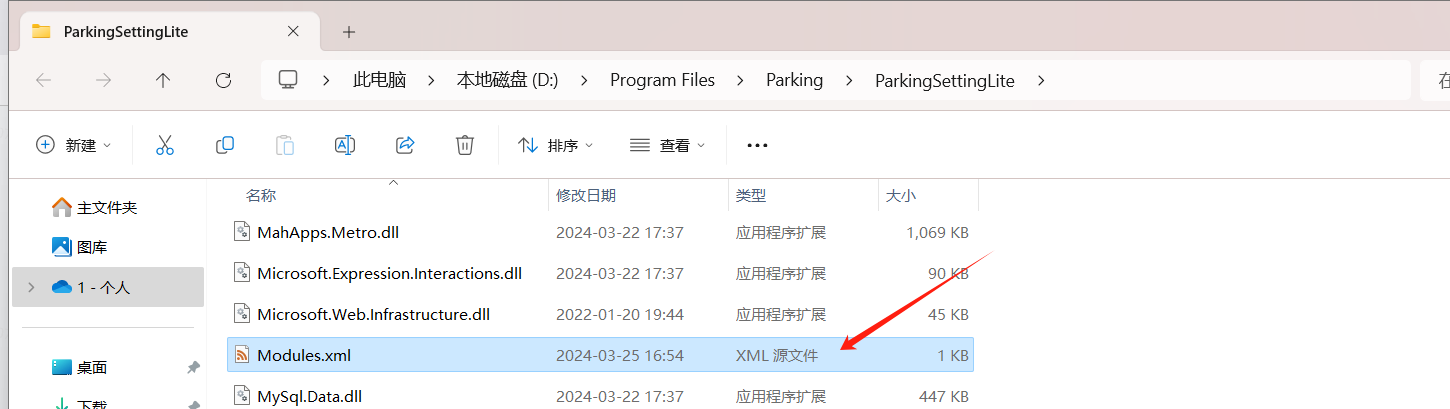The width and height of the screenshot is (1450, 409).
Task: Click the Rename icon in toolbar
Action: click(345, 145)
